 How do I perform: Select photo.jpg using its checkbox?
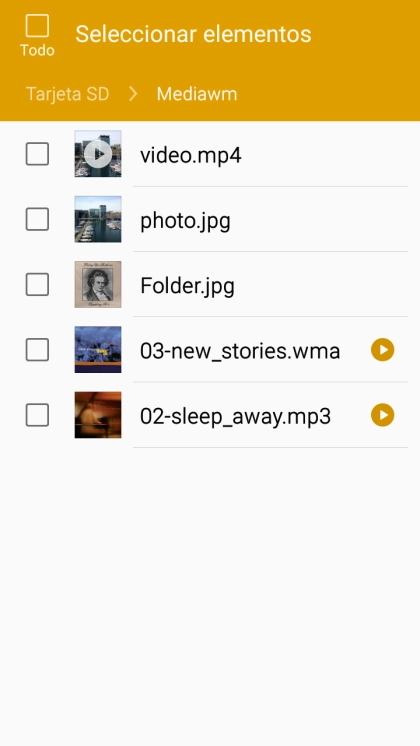point(37,219)
